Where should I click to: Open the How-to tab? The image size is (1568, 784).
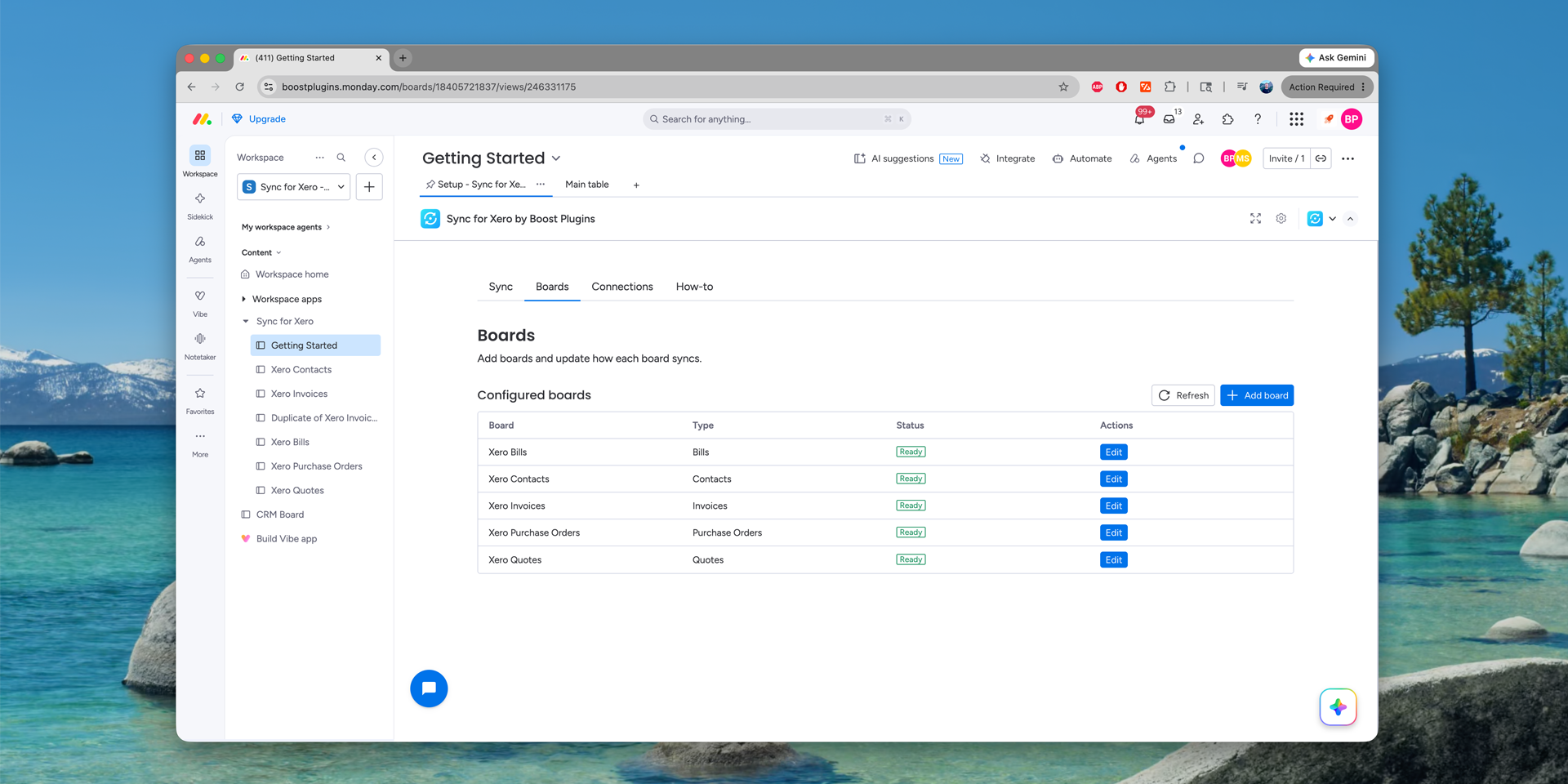694,287
